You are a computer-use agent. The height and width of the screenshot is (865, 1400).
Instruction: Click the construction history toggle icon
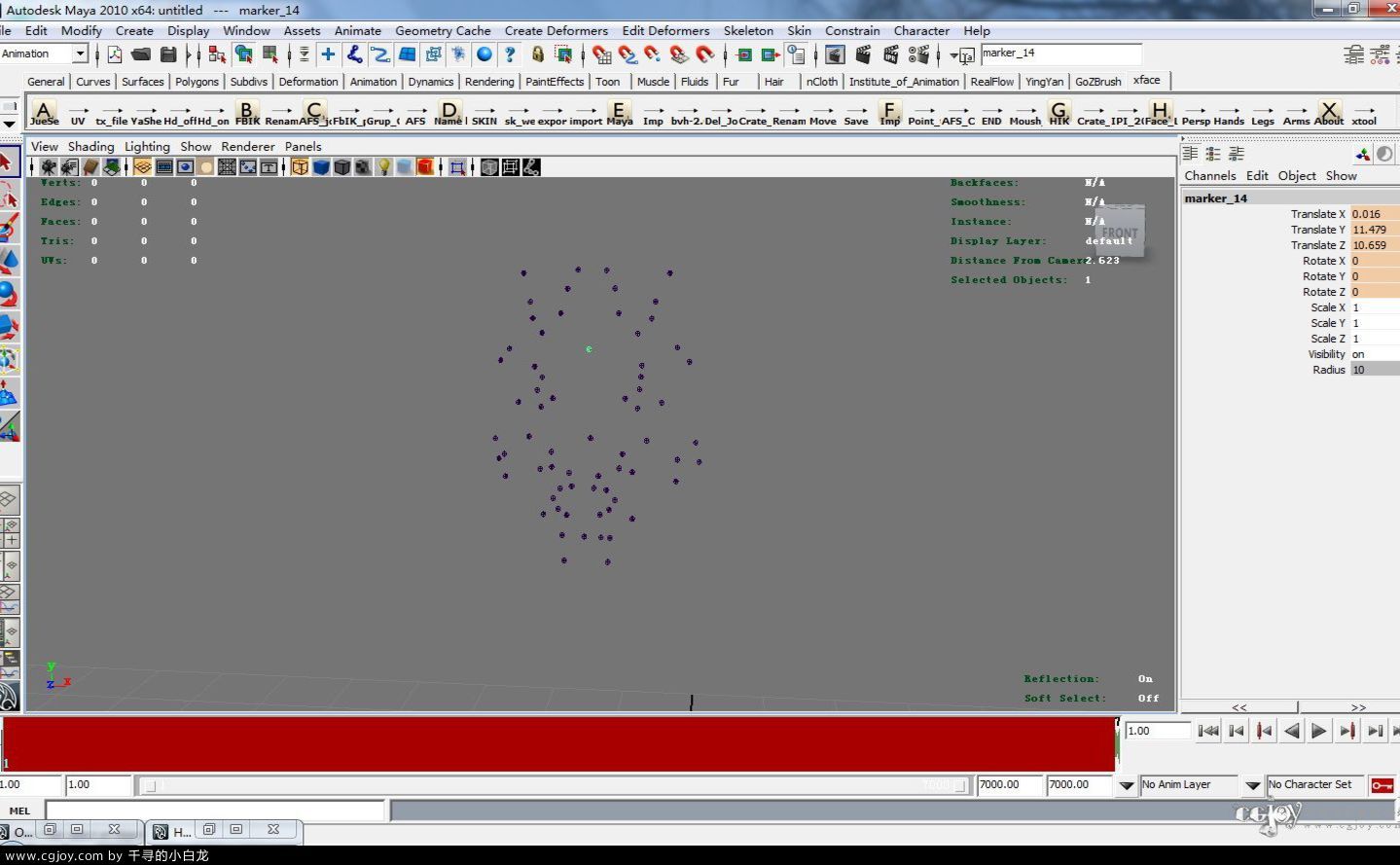[796, 54]
